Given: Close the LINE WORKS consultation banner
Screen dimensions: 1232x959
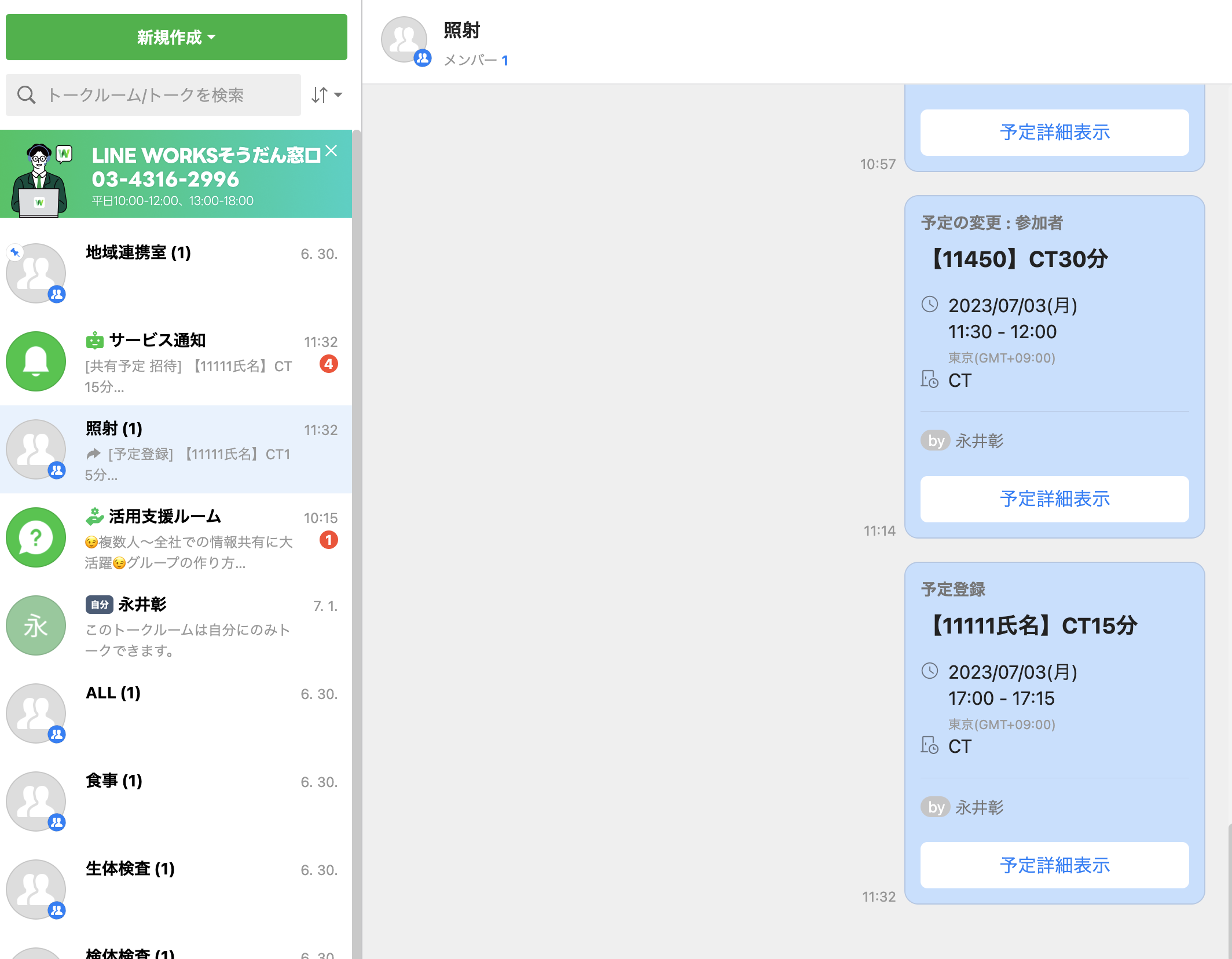Looking at the screenshot, I should [331, 151].
